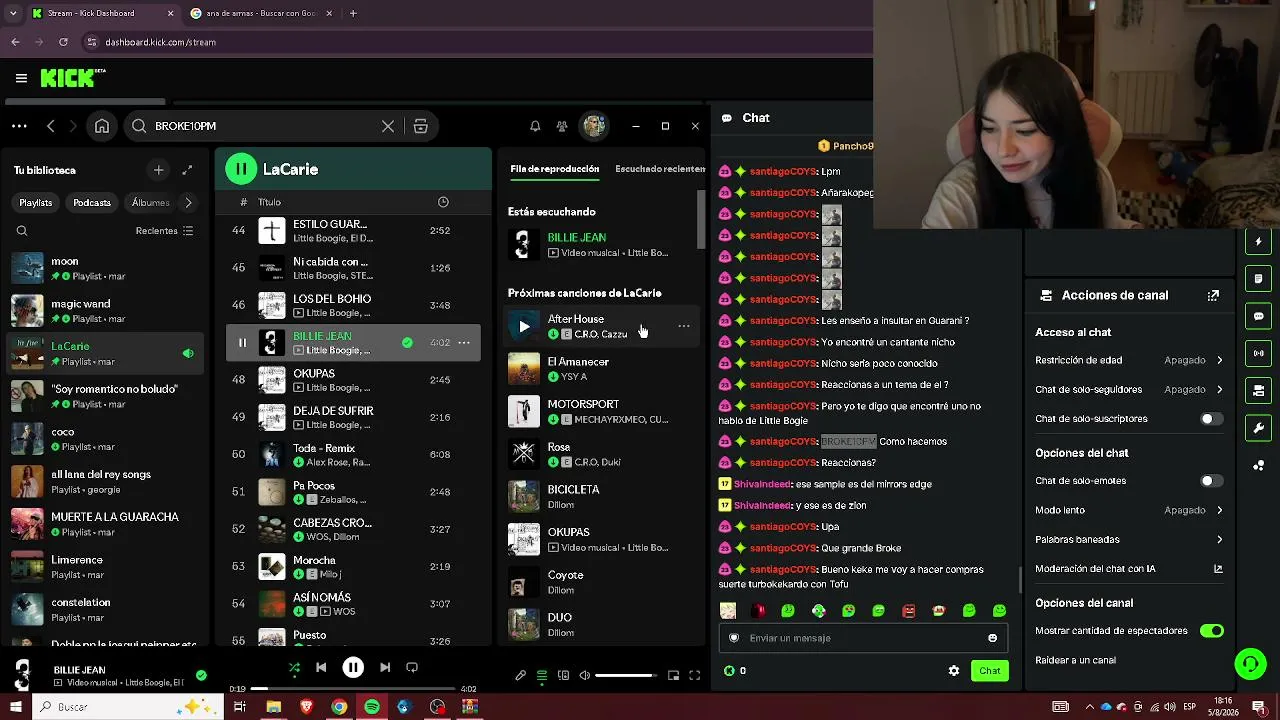Open the emoji picker in chat input

(992, 638)
